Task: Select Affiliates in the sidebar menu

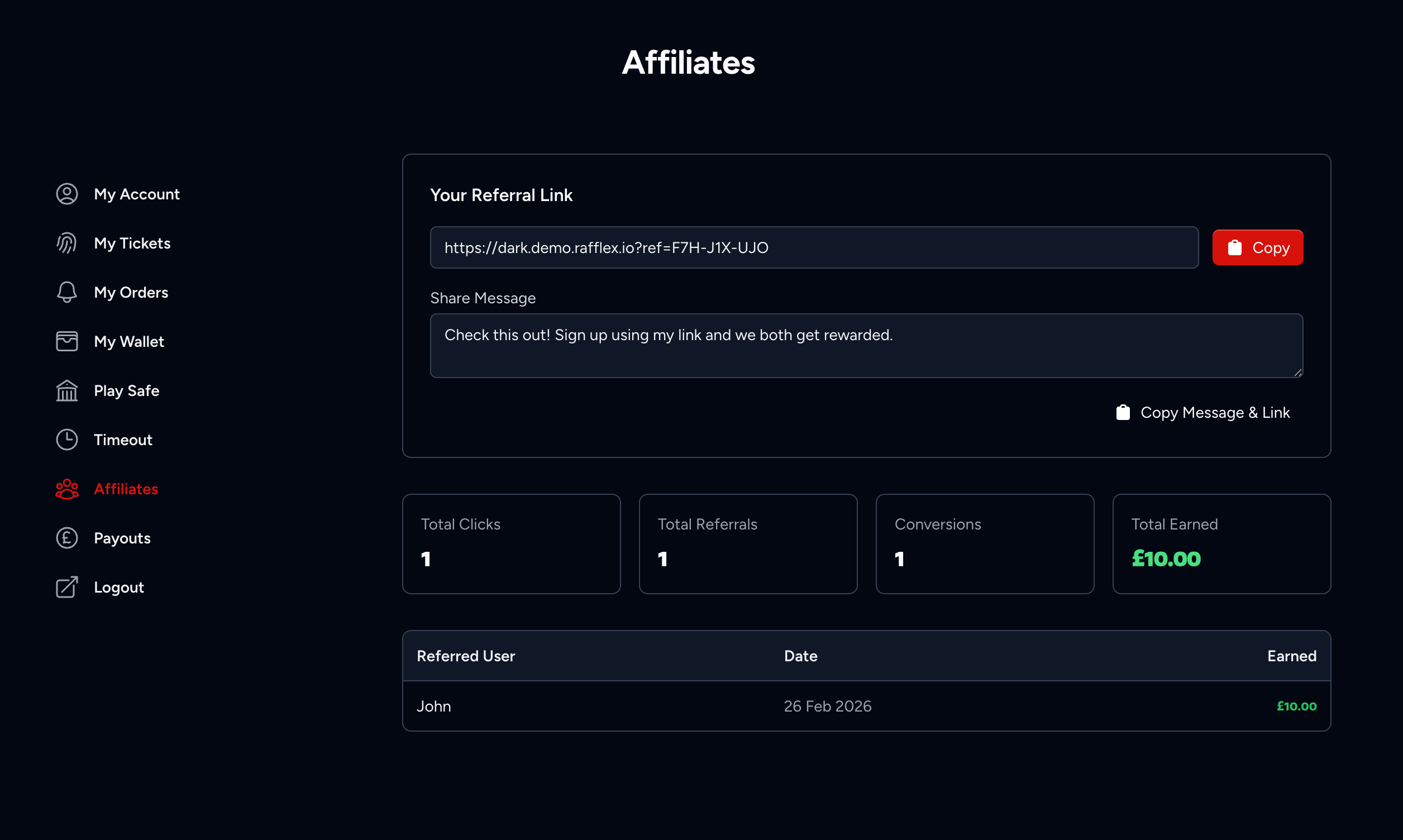Action: 126,489
